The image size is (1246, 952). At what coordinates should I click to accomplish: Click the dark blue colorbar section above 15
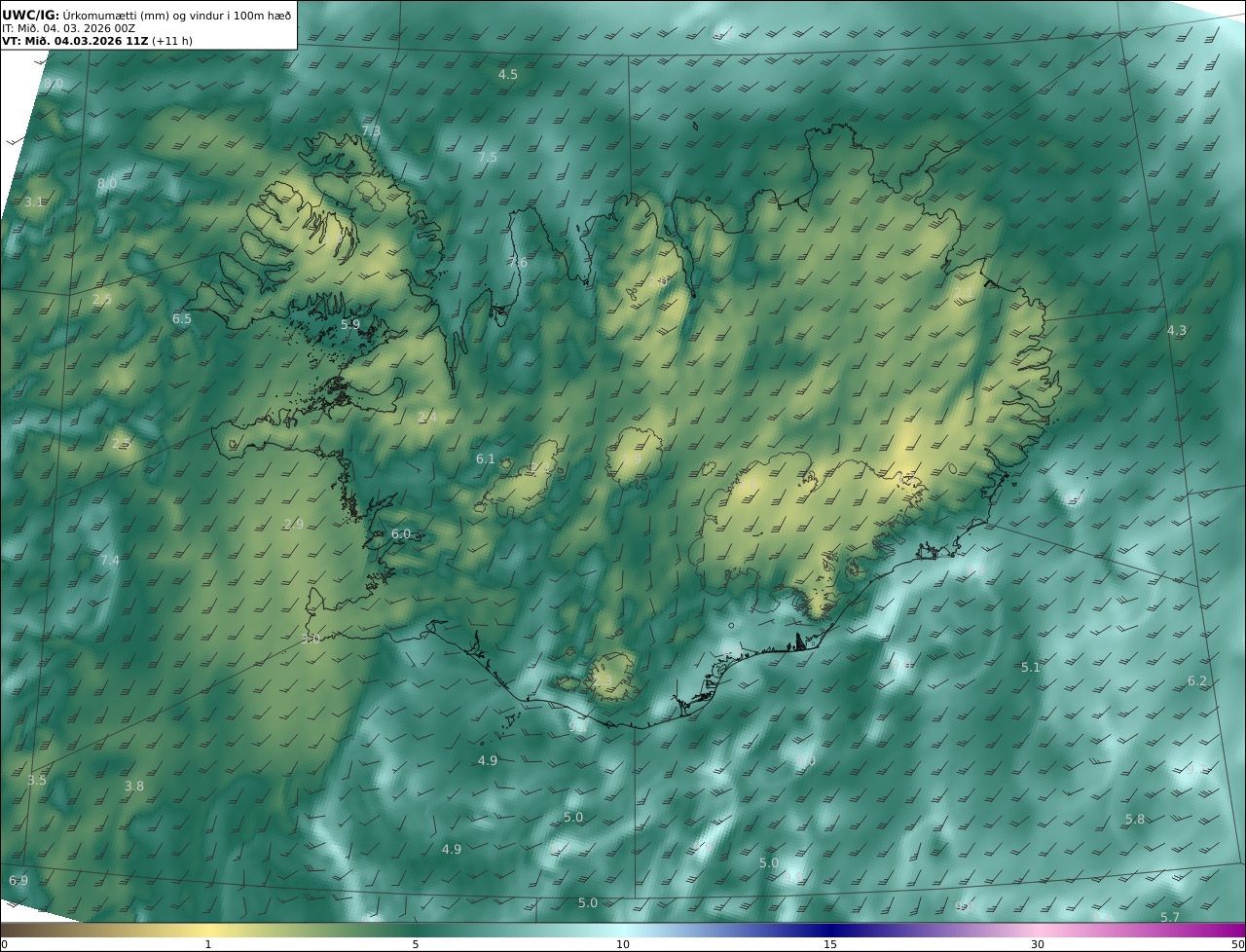click(x=830, y=931)
